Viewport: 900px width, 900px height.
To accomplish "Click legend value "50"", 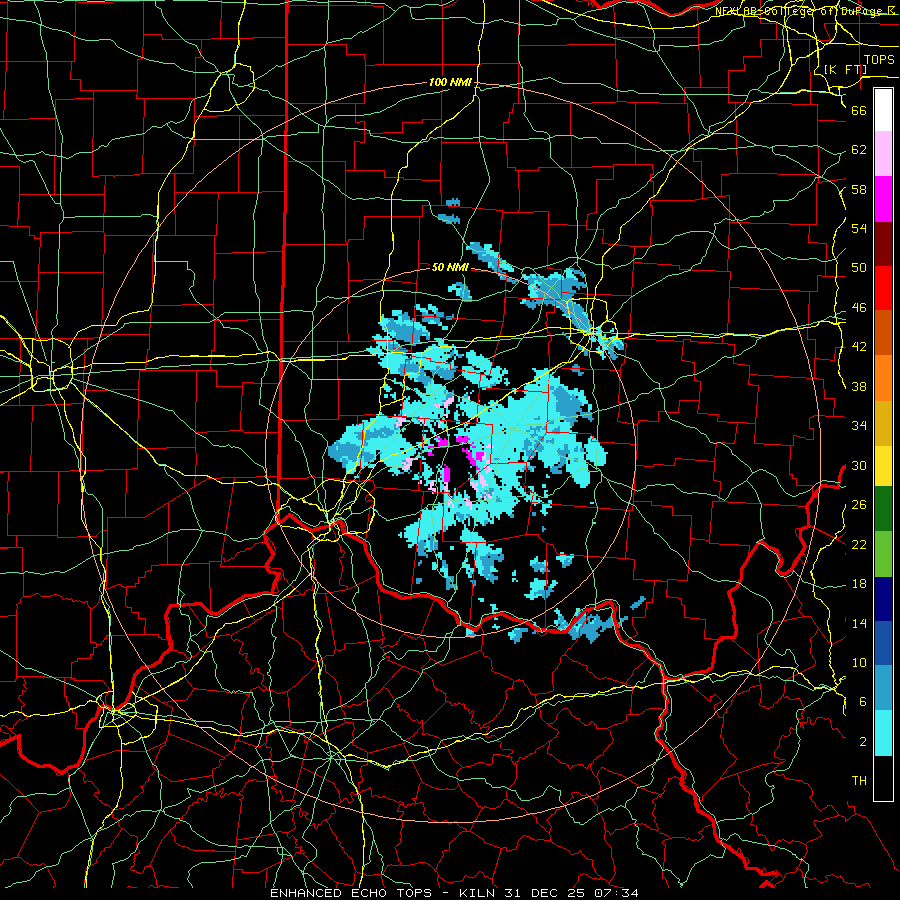I will click(x=859, y=268).
